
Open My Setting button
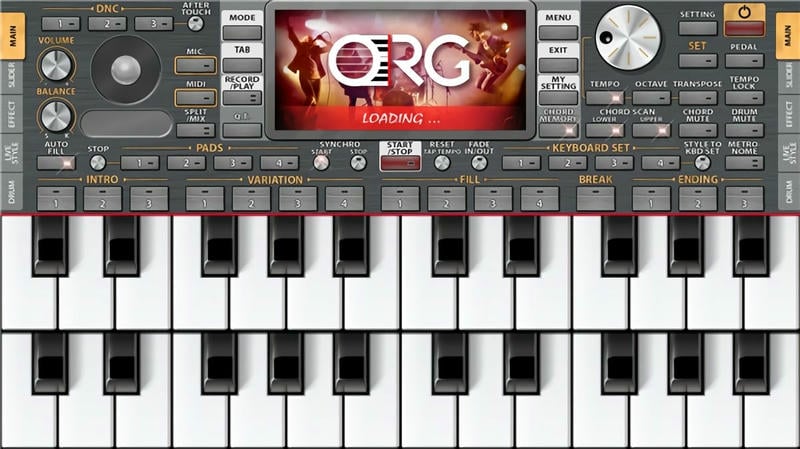pos(558,98)
